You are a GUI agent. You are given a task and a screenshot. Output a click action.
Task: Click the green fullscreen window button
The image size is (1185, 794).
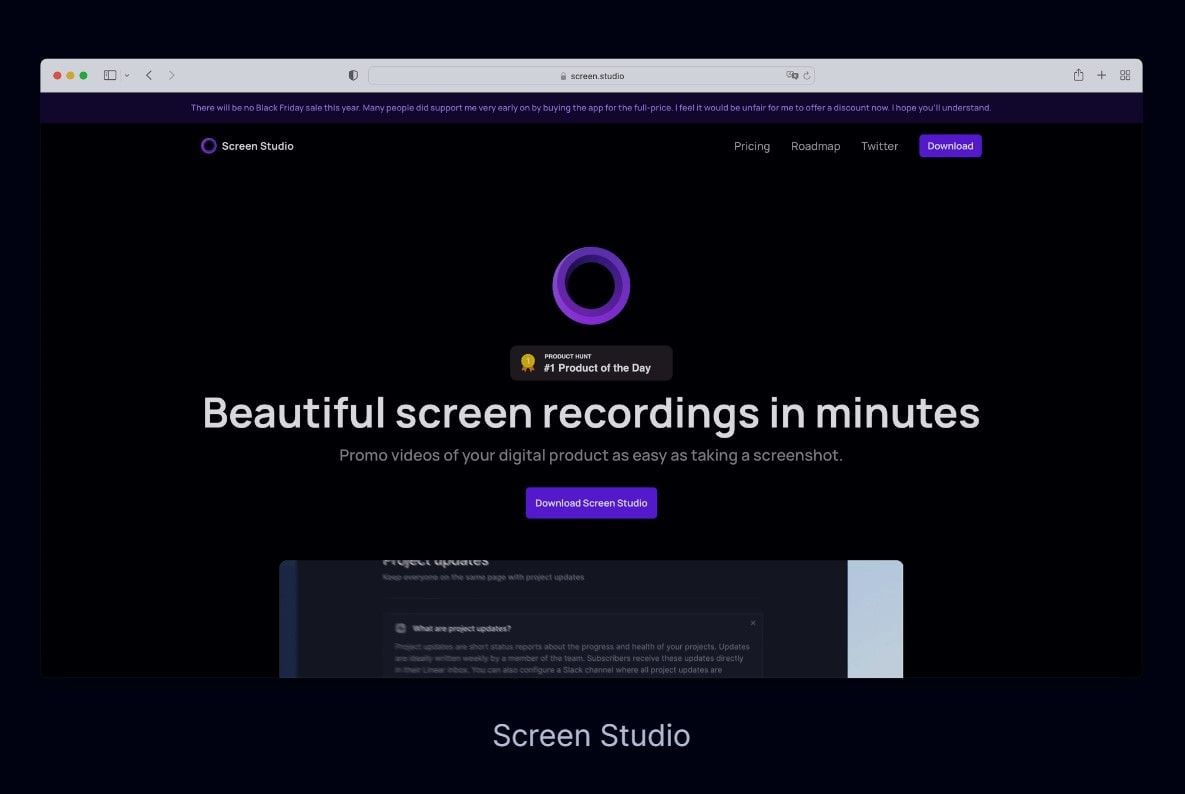pyautogui.click(x=83, y=75)
